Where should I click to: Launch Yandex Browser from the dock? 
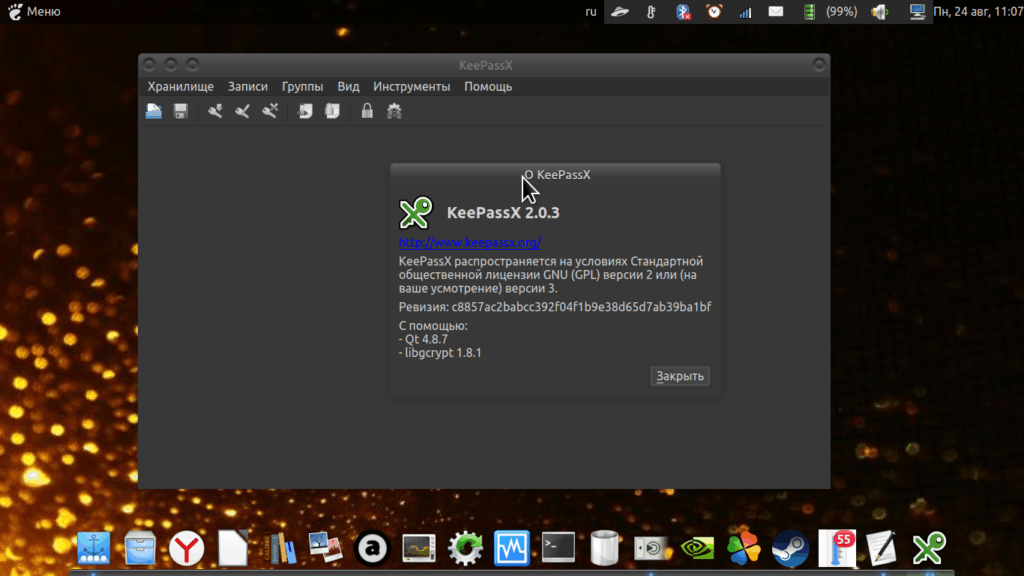pos(186,548)
